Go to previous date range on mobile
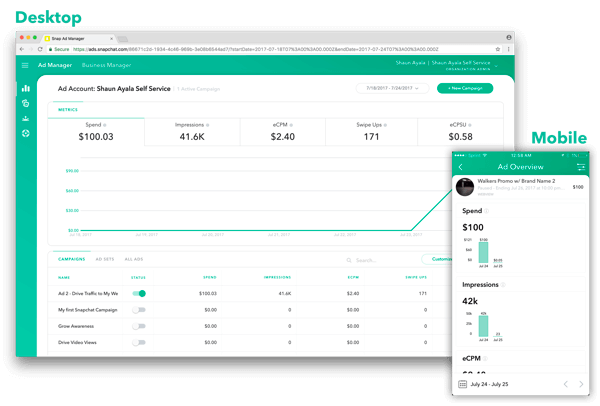This screenshot has height=406, width=600. click(x=566, y=384)
